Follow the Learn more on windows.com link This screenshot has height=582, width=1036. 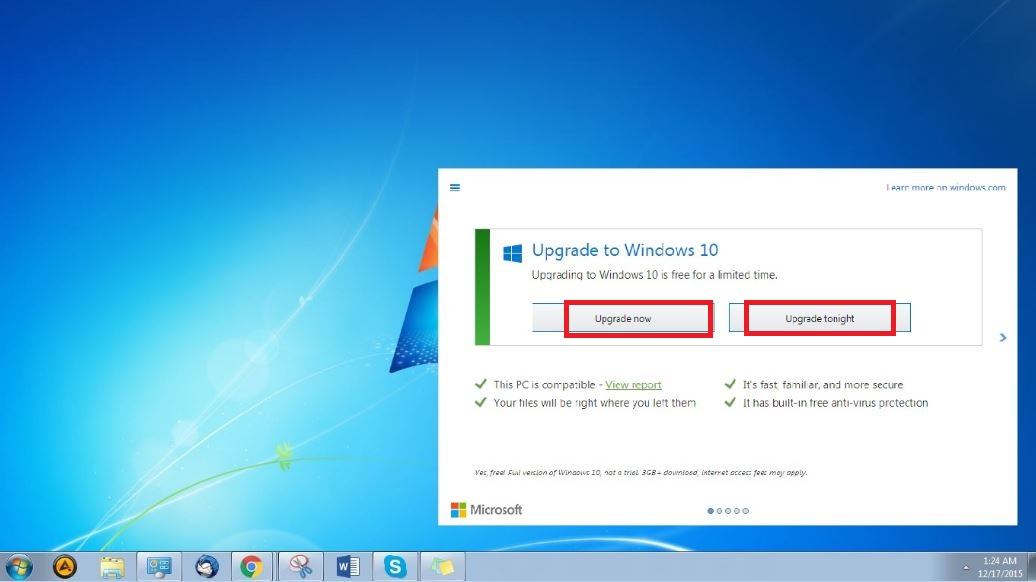pyautogui.click(x=945, y=188)
